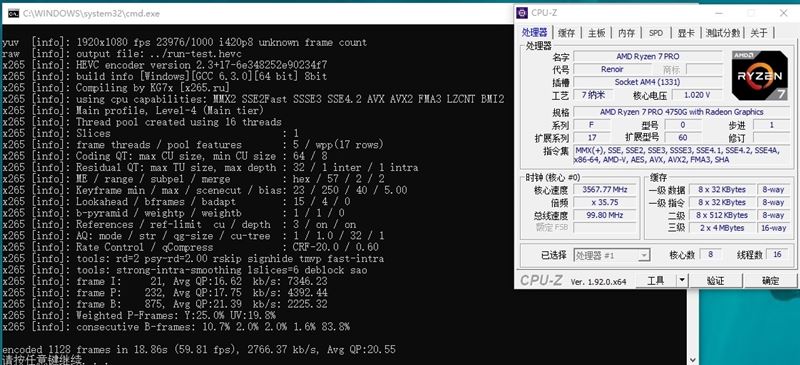Click the encoded 1128 frames result line
Viewport: 800px width, 365px height.
[x=198, y=350]
